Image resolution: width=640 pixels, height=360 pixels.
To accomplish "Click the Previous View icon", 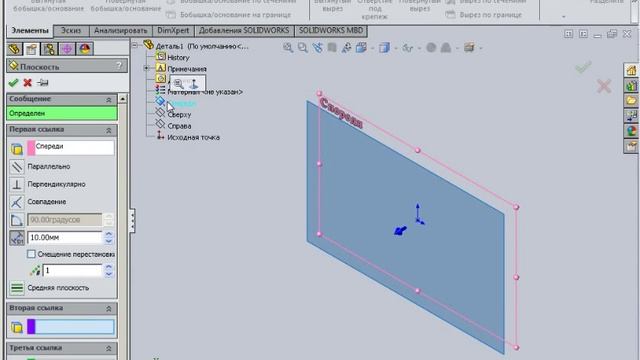I will click(317, 48).
